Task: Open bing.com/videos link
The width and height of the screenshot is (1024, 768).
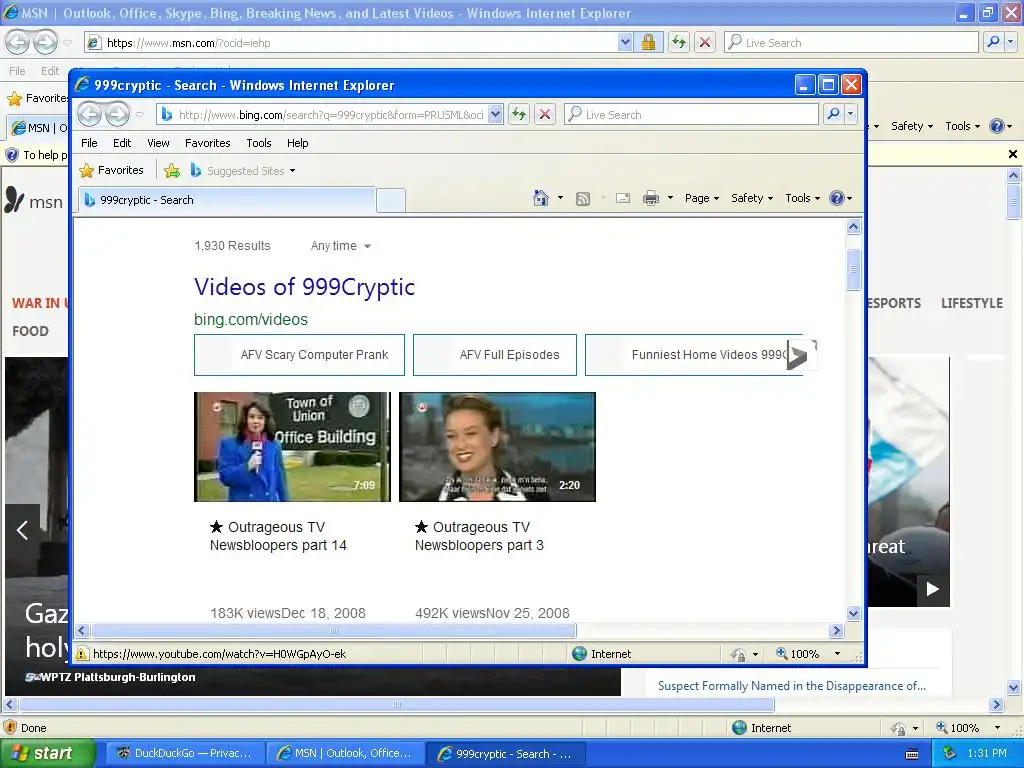Action: [251, 319]
